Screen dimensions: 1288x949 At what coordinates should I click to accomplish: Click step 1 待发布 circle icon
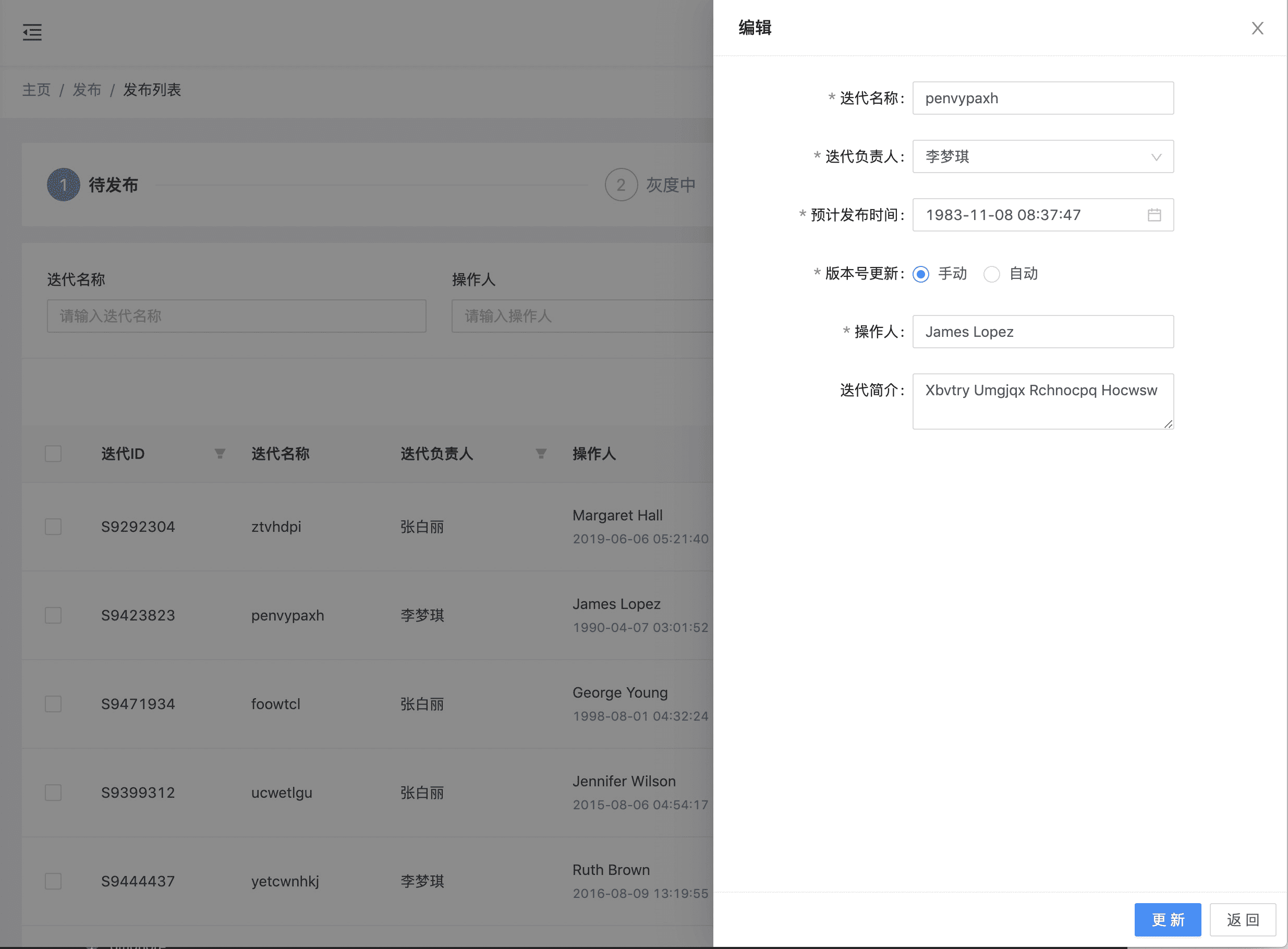pyautogui.click(x=63, y=185)
